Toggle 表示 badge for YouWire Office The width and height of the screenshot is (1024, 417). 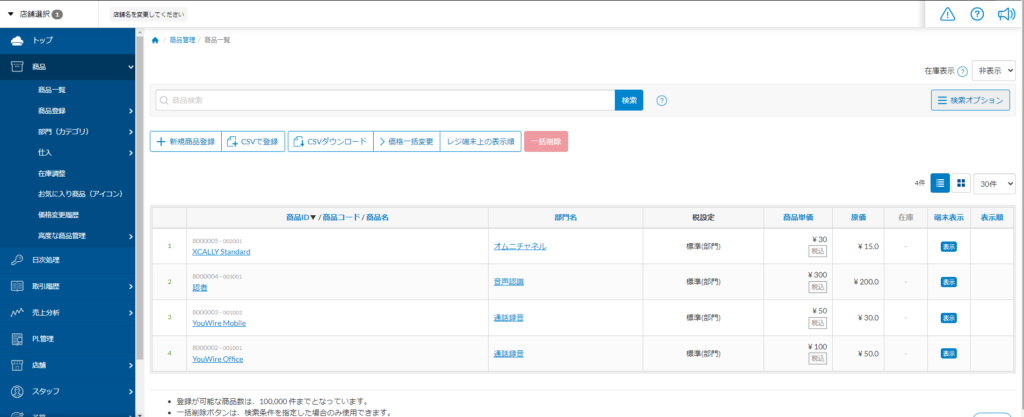(x=948, y=353)
